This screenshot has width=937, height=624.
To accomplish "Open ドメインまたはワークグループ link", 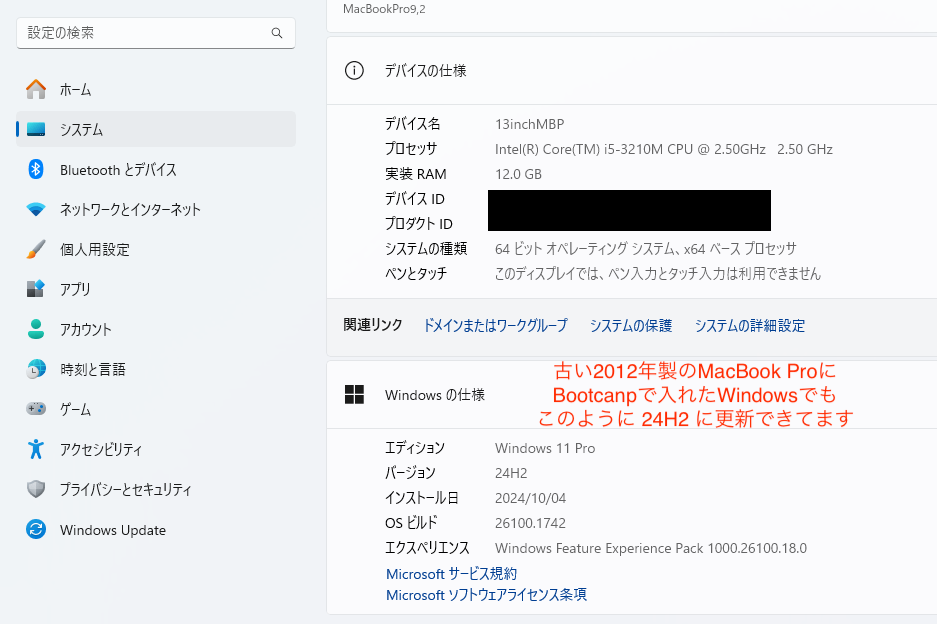I will (495, 326).
